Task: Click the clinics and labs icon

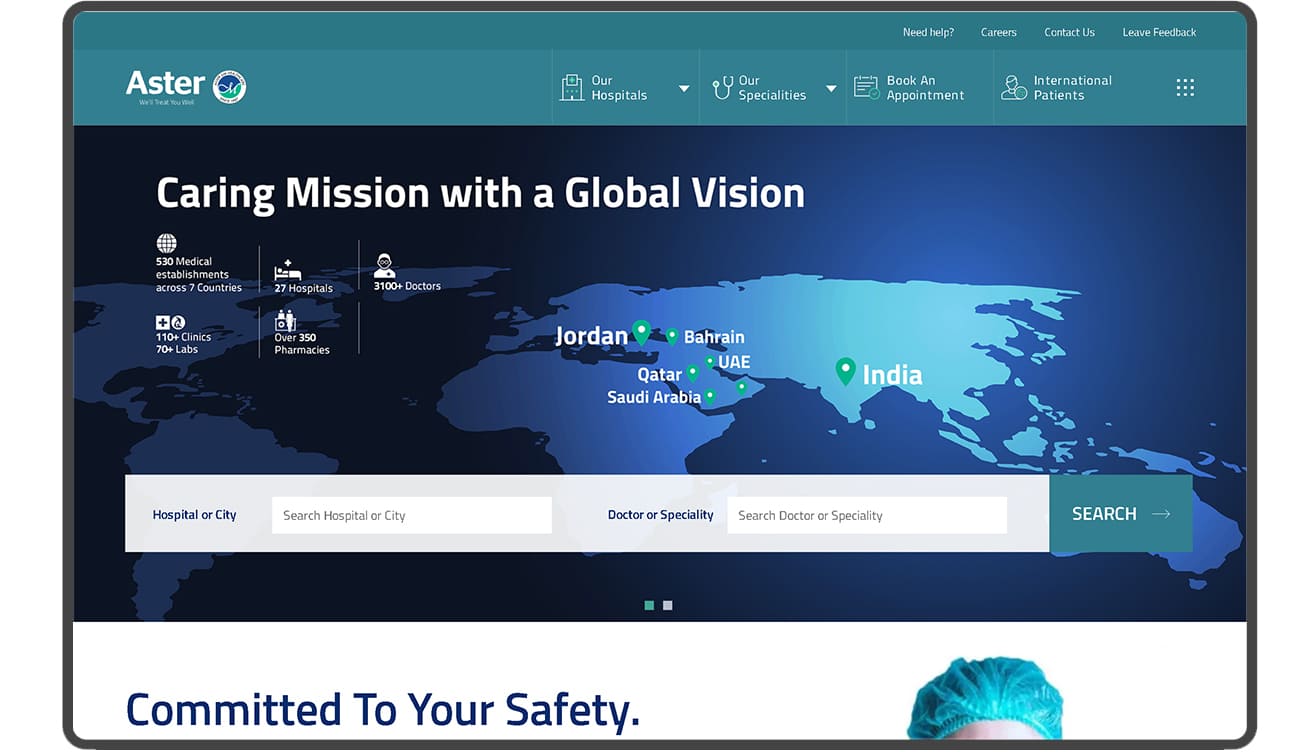Action: (x=170, y=322)
